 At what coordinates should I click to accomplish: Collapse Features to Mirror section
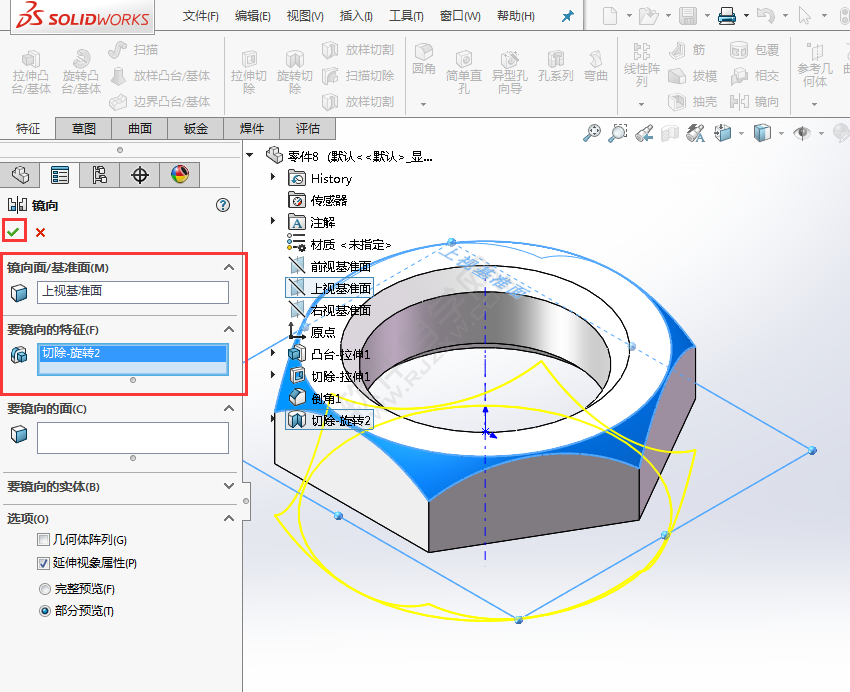(x=229, y=329)
